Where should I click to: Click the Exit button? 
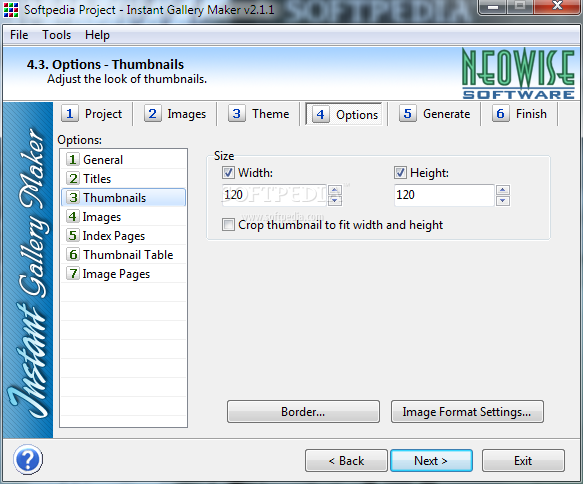(x=523, y=461)
